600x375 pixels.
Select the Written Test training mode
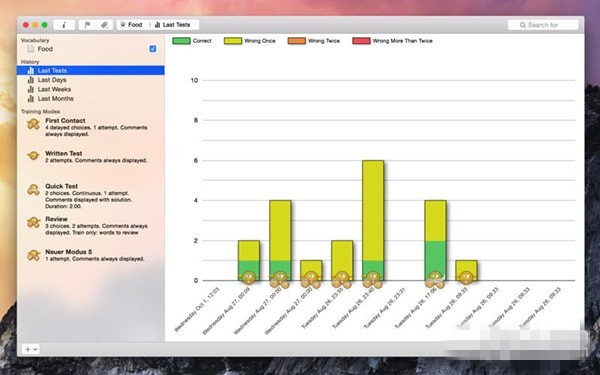[91, 157]
